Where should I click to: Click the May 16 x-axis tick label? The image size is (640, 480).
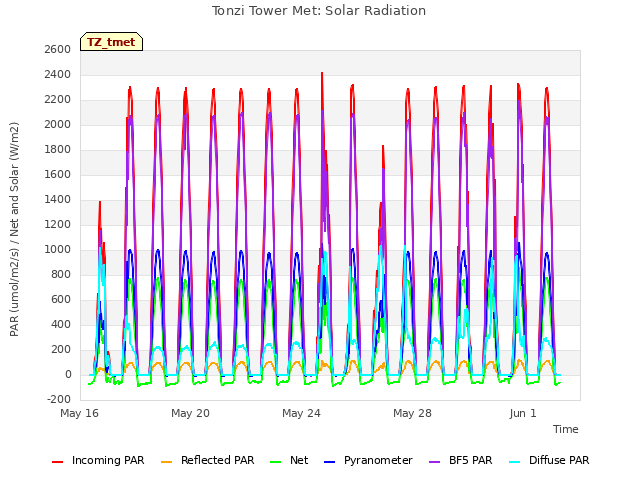(80, 413)
